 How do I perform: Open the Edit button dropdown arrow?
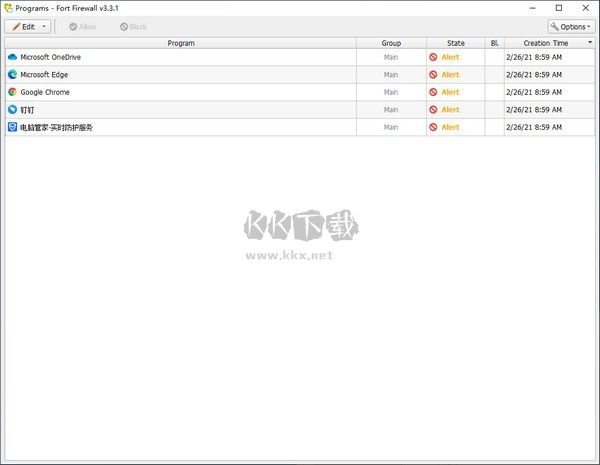click(x=44, y=26)
